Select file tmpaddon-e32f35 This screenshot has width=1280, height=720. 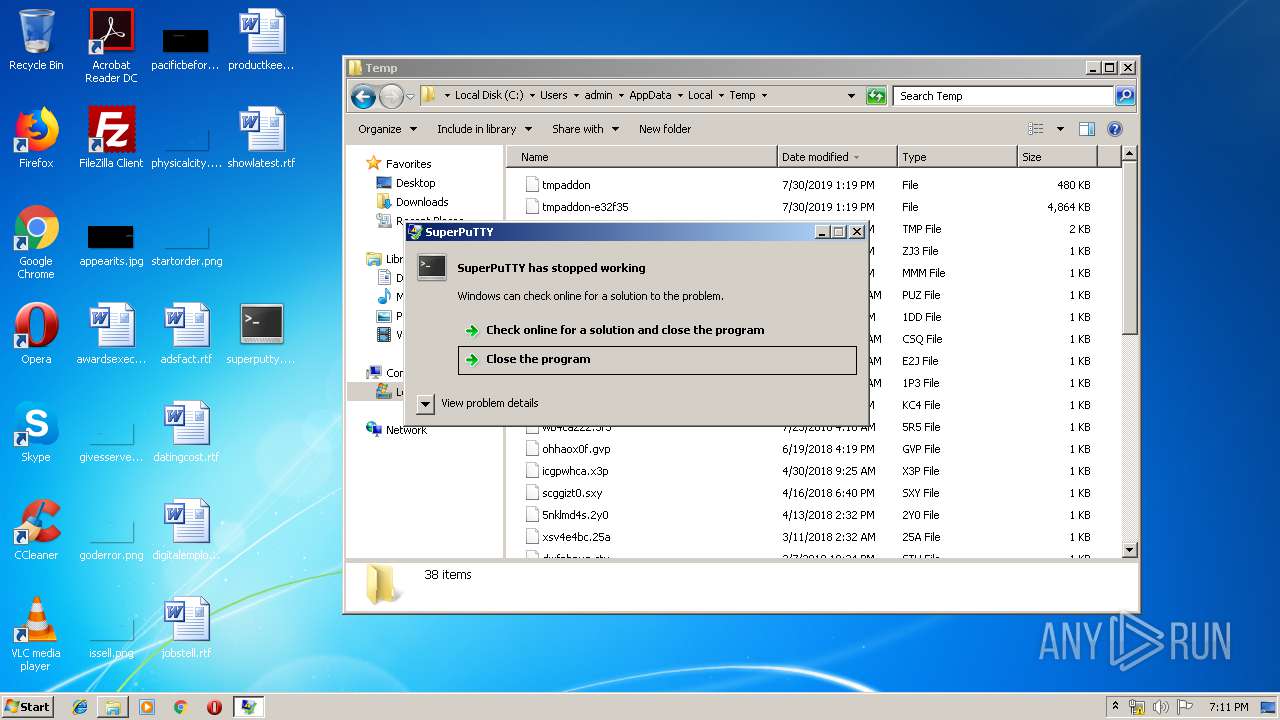tap(585, 207)
